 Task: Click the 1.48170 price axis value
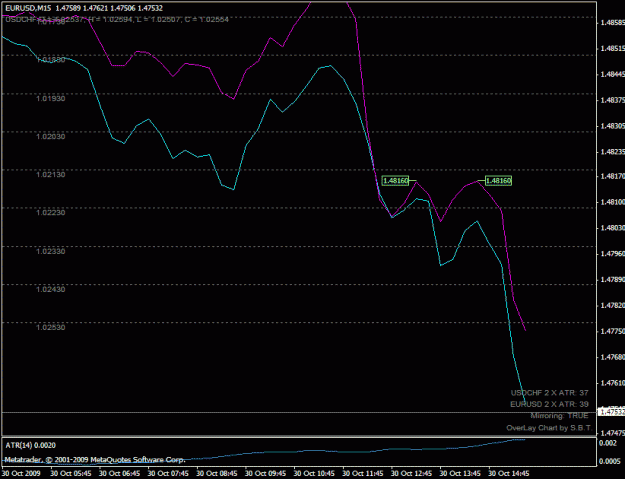point(613,176)
